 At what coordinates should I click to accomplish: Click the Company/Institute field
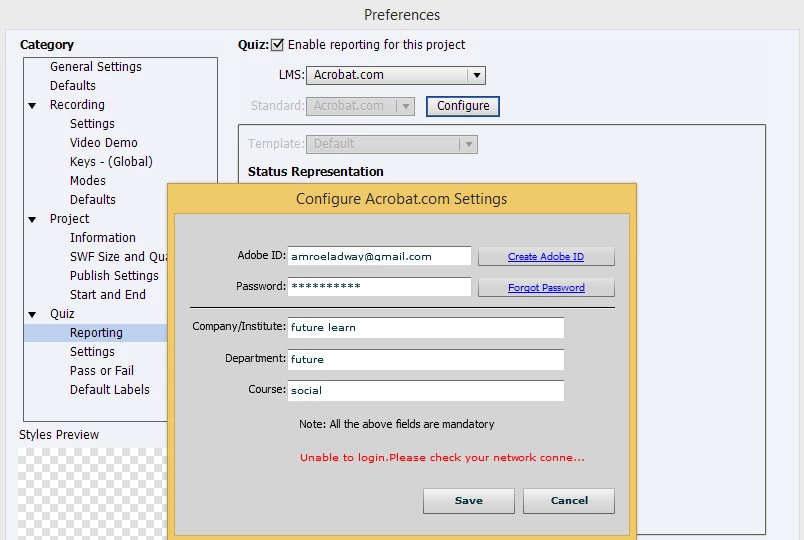point(426,328)
